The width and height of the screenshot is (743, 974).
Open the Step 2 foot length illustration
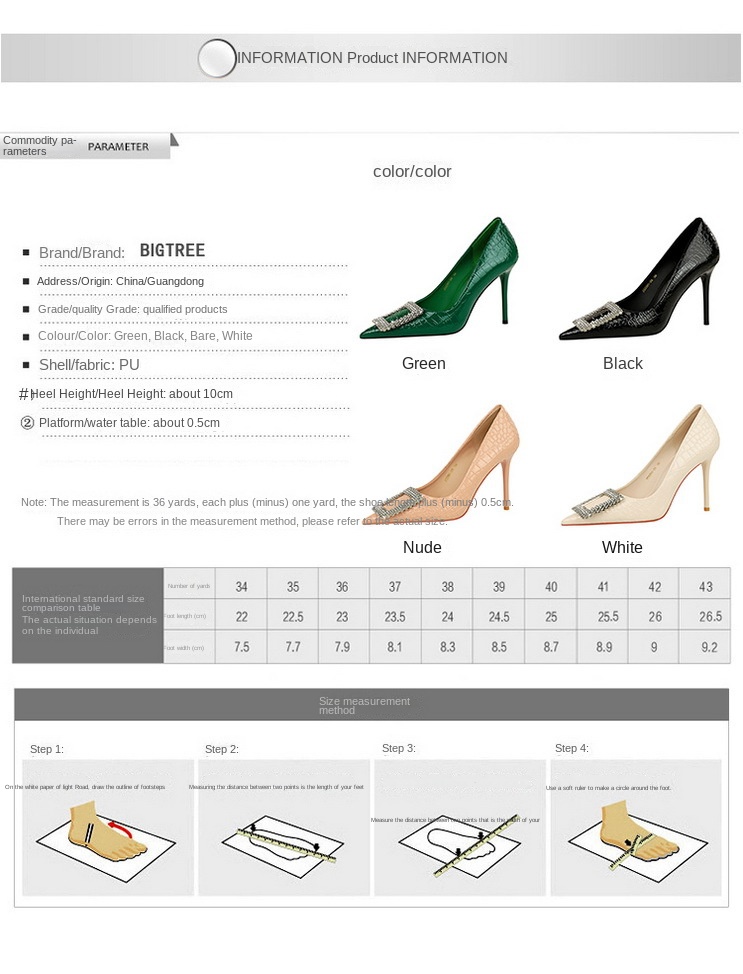(284, 828)
